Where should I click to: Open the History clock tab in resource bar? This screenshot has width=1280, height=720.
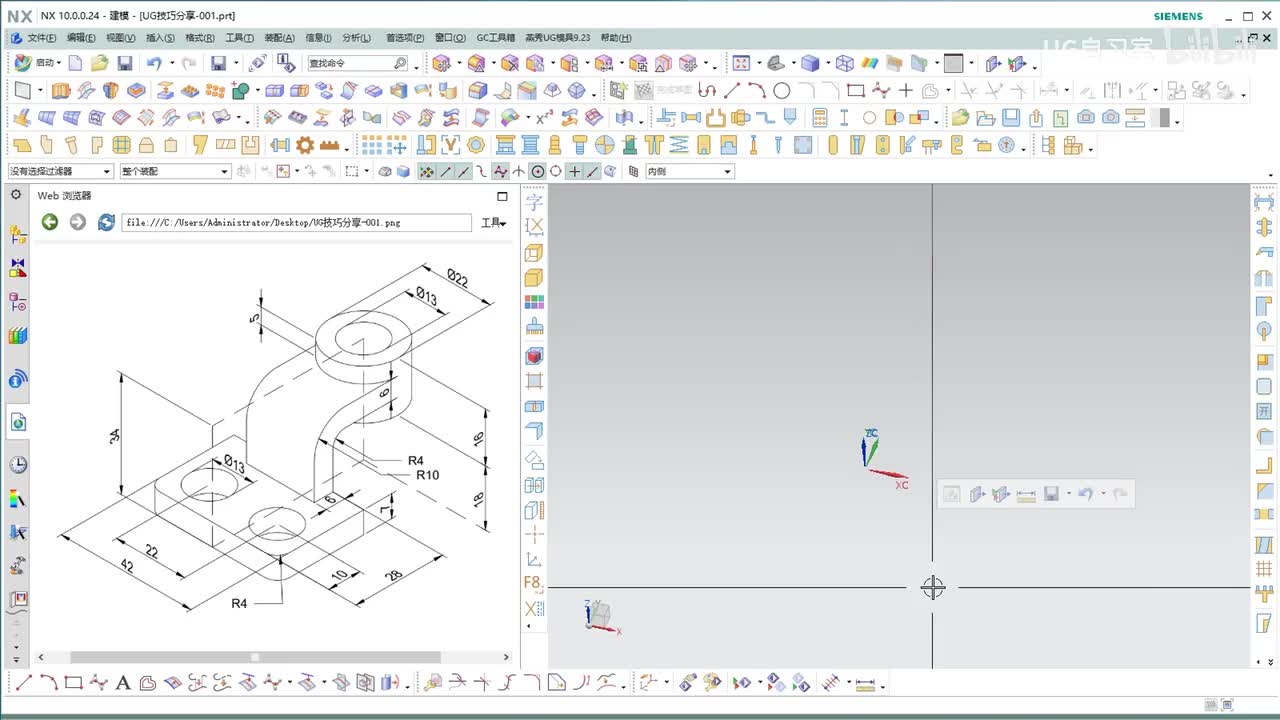18,465
